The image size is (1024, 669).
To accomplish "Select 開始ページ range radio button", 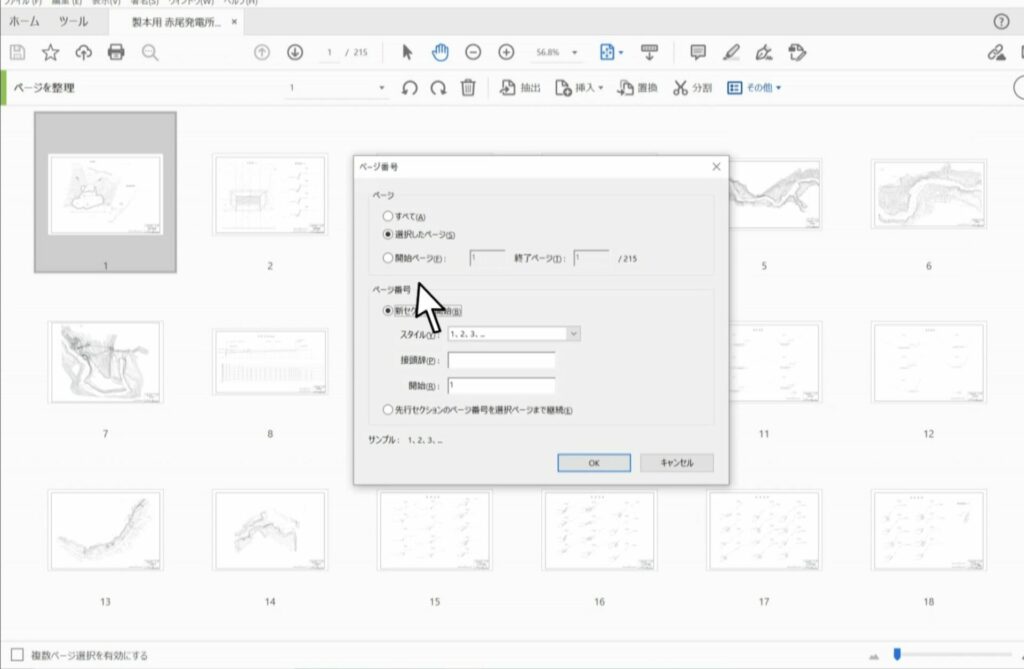I will [388, 258].
